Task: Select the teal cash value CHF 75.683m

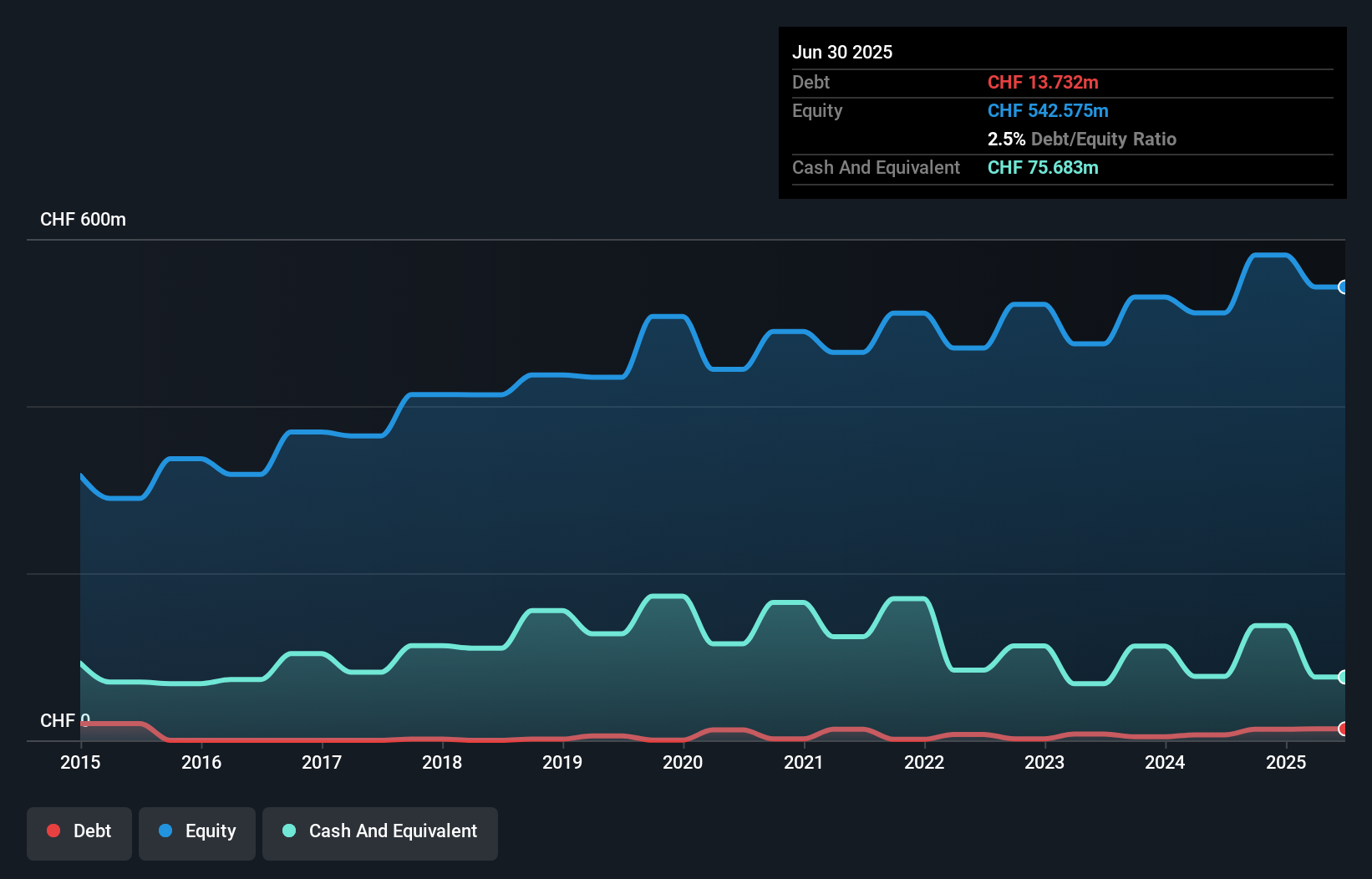Action: click(x=1043, y=168)
